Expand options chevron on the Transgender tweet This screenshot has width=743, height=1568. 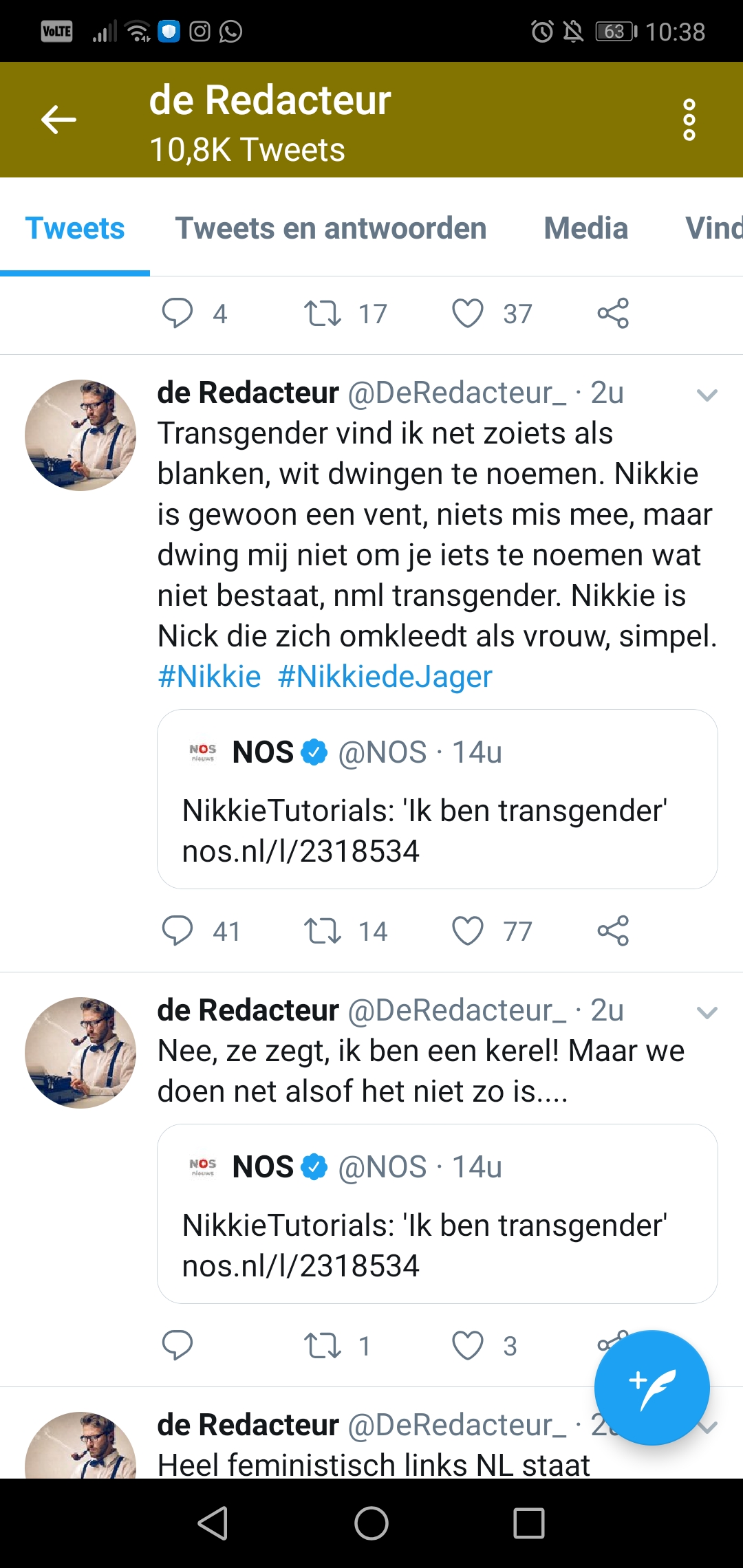click(x=707, y=395)
